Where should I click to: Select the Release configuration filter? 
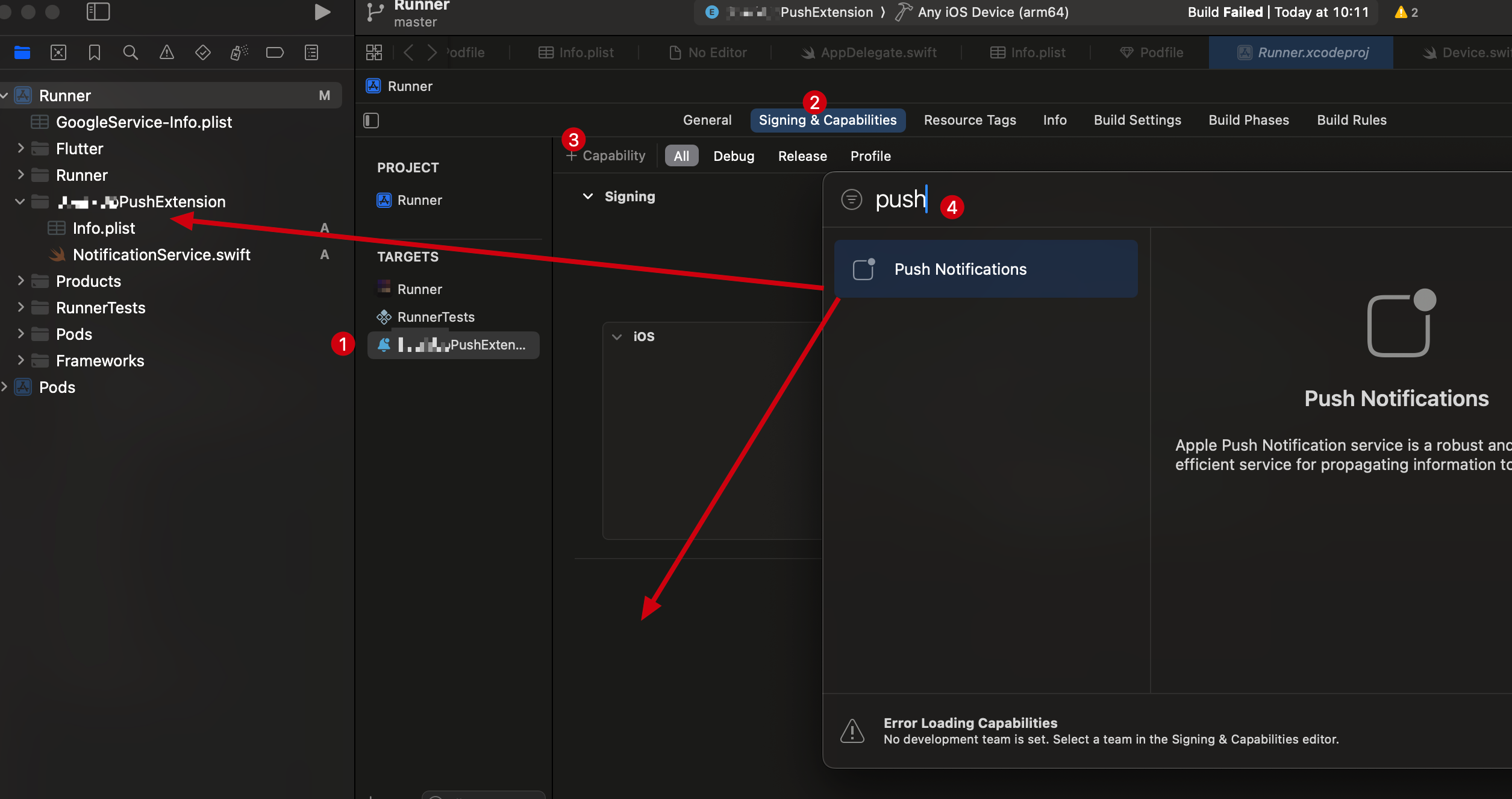(802, 156)
